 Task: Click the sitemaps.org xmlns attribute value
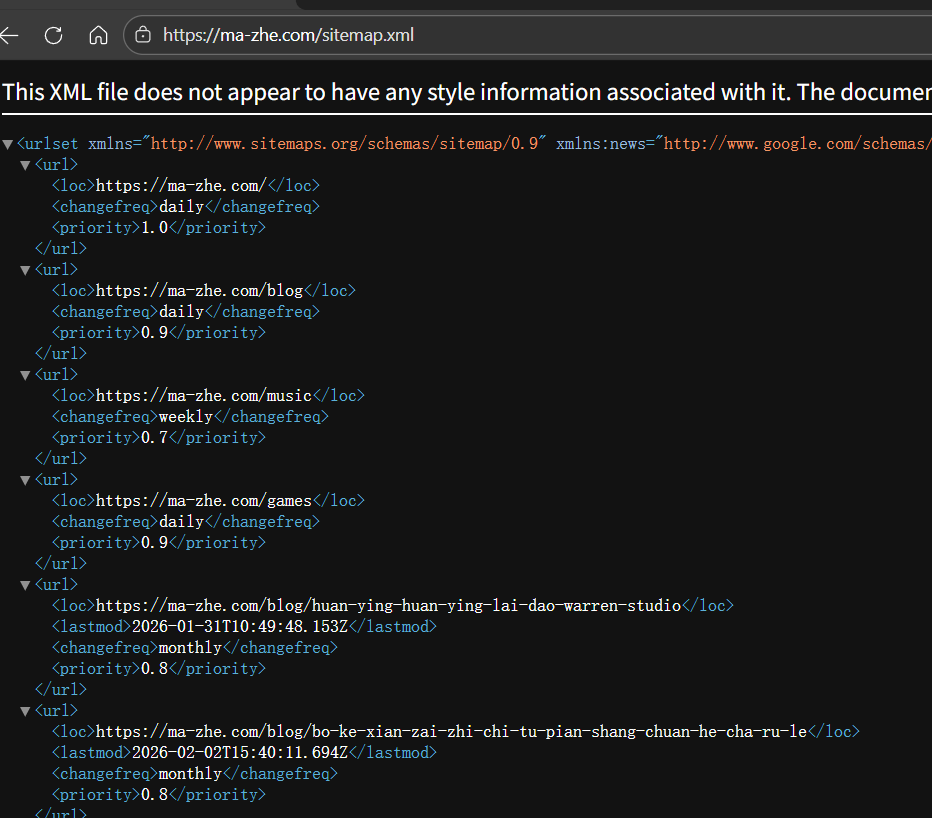[345, 144]
